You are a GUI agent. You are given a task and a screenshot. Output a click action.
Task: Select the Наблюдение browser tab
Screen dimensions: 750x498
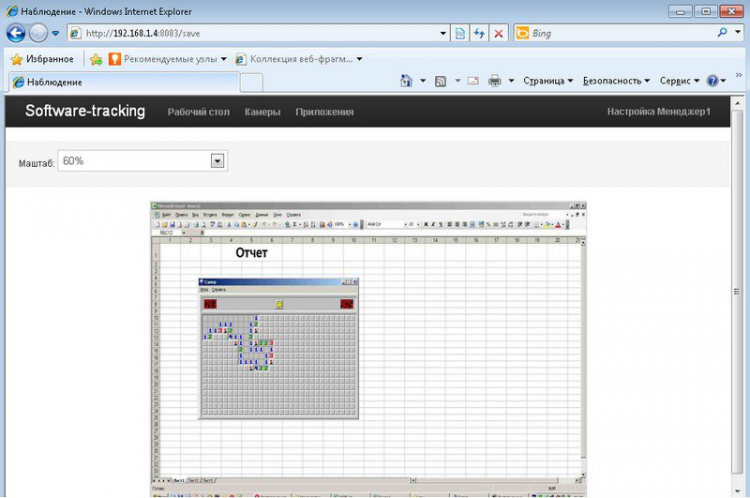(x=123, y=82)
